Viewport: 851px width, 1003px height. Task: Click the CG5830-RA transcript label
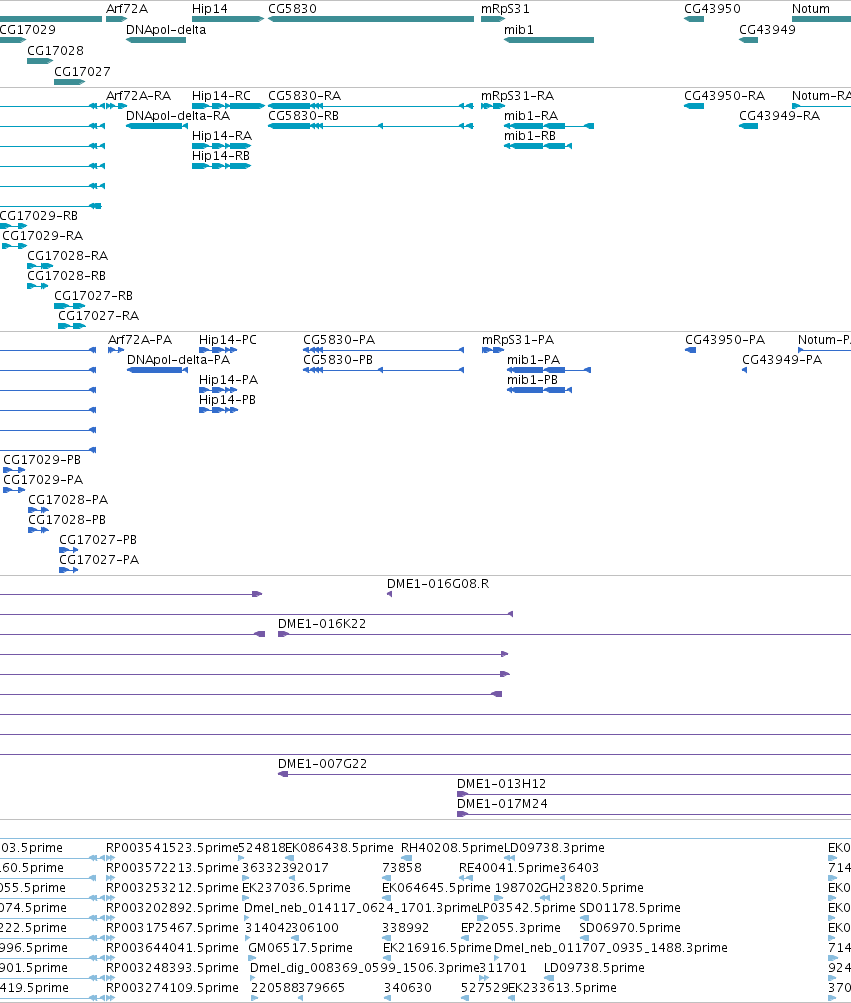[304, 96]
